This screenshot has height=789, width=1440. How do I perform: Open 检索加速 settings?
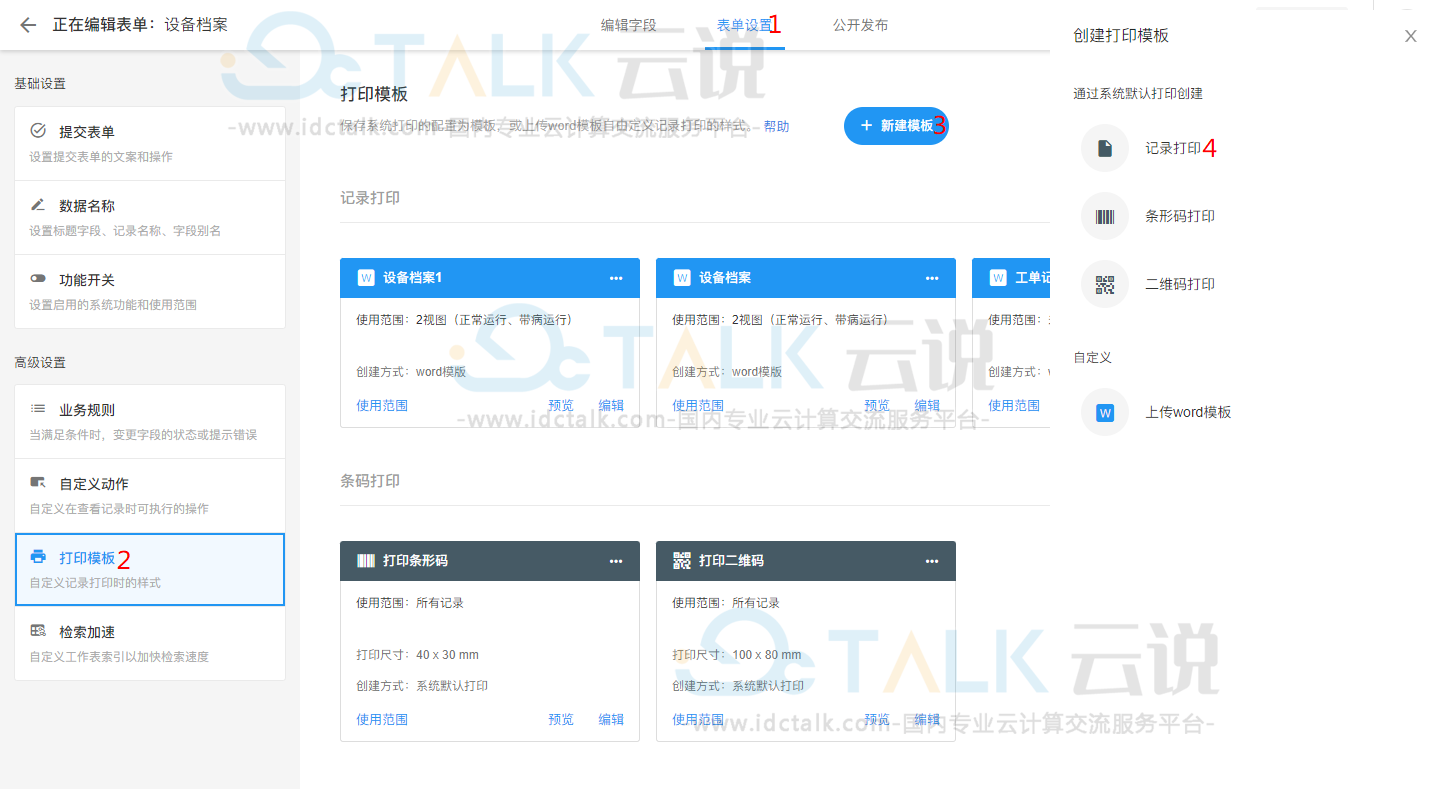pos(150,644)
